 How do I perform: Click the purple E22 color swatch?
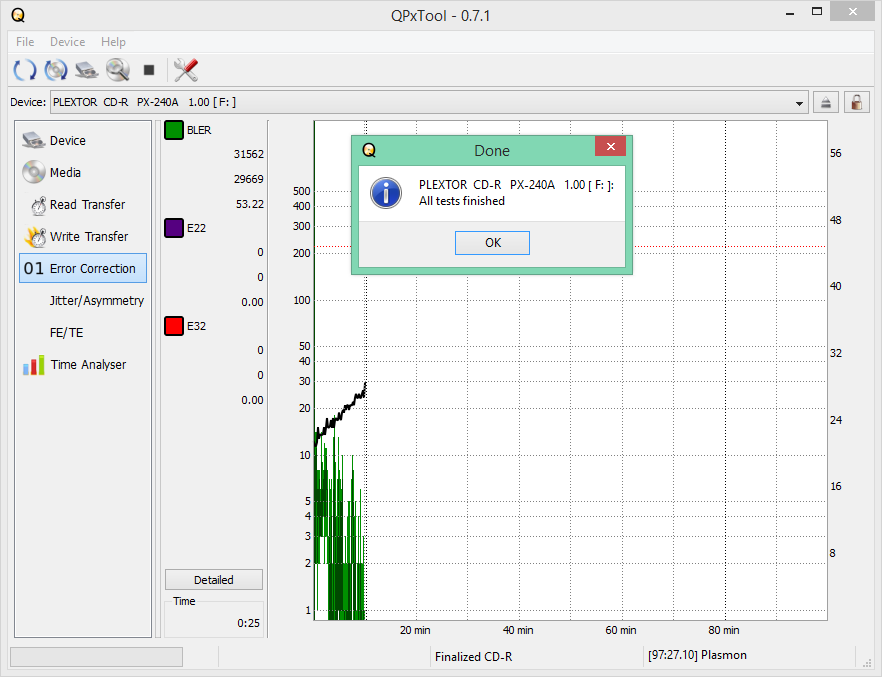pyautogui.click(x=174, y=228)
